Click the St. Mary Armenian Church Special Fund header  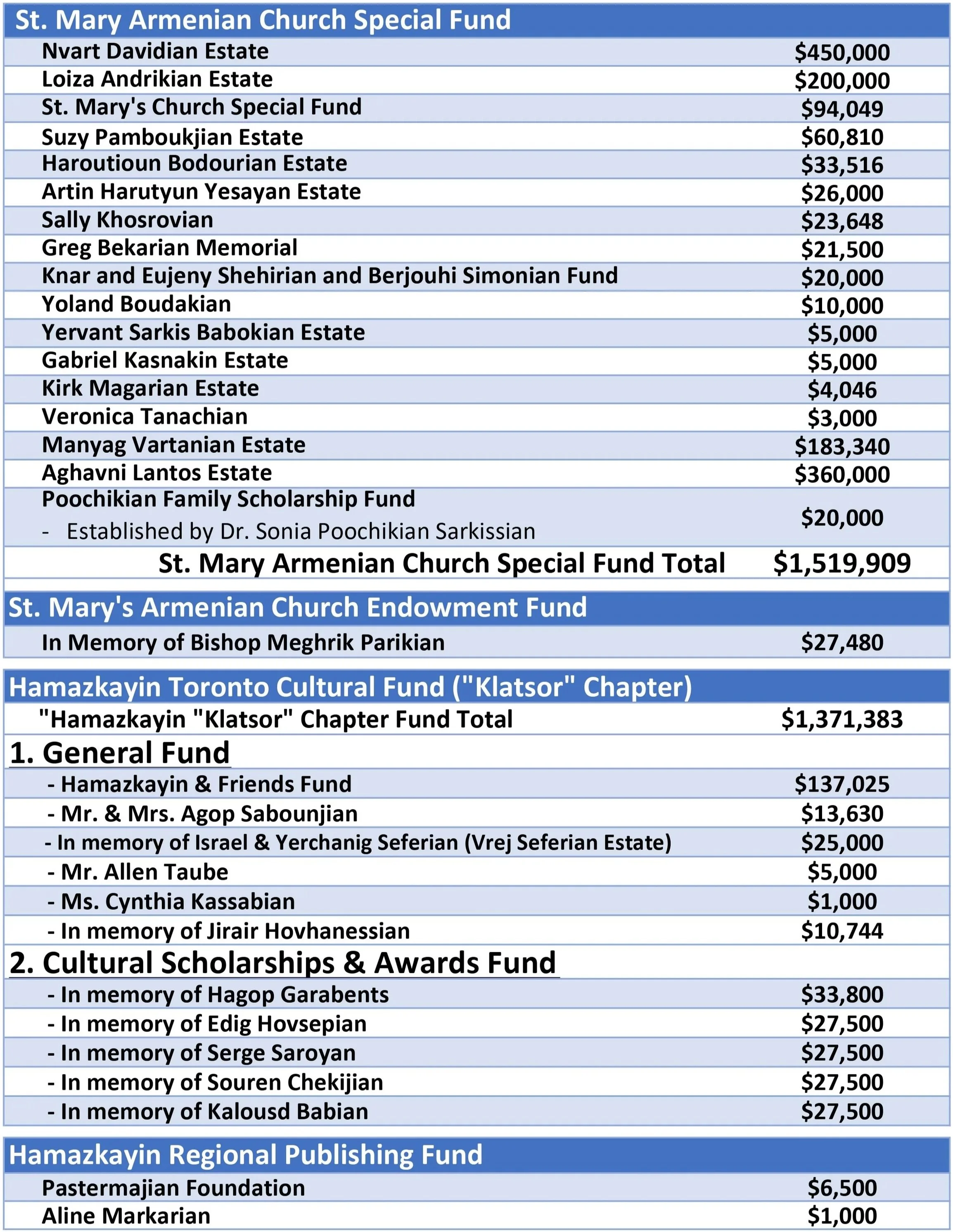pos(263,20)
